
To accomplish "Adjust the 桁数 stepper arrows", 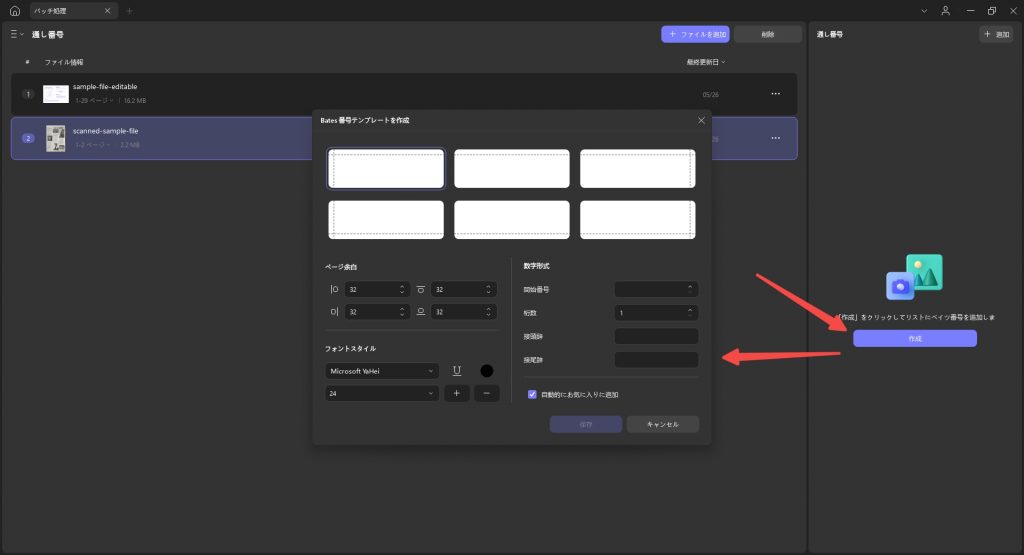I will click(x=690, y=313).
